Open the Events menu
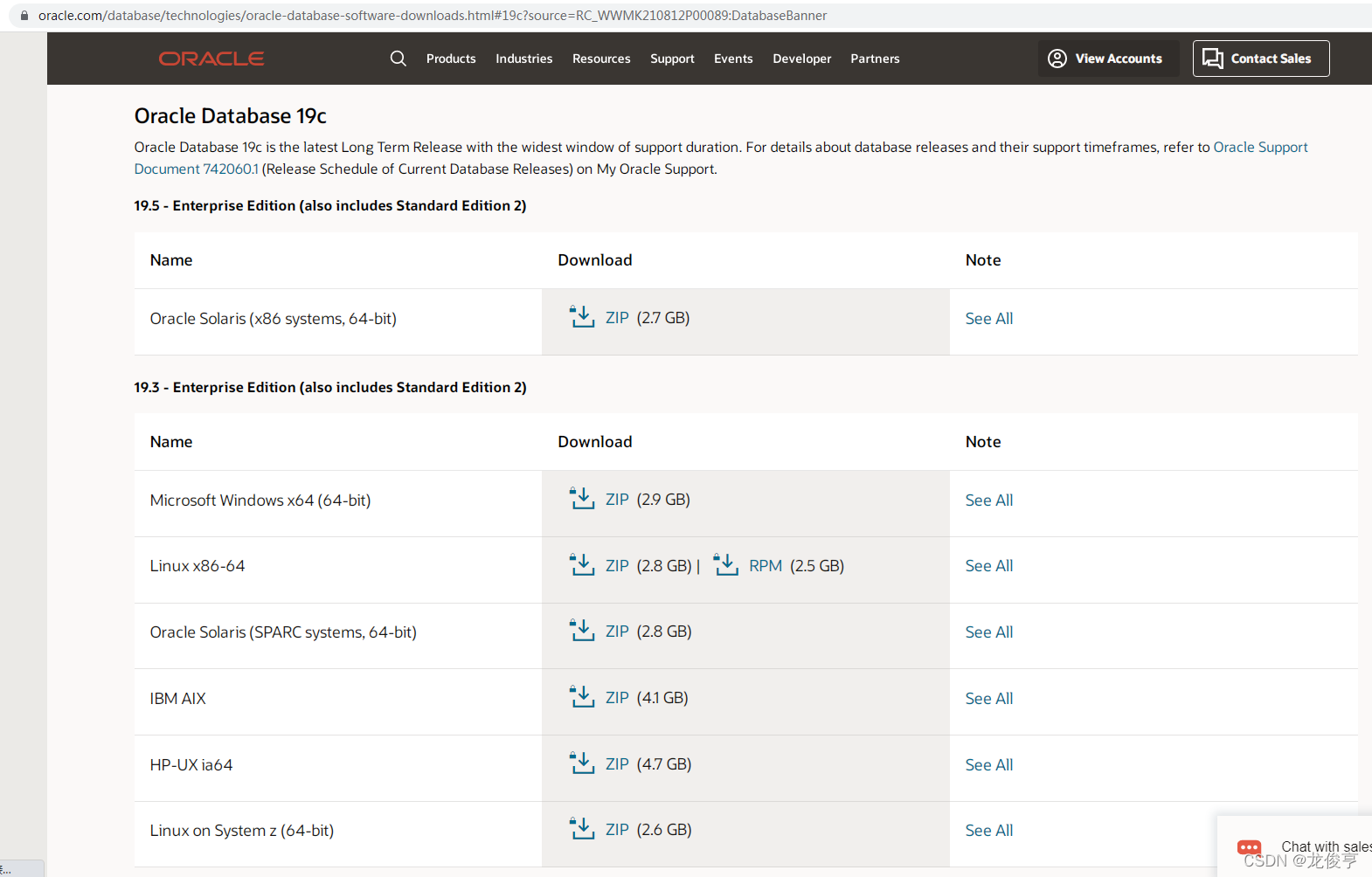This screenshot has width=1372, height=877. (x=733, y=59)
